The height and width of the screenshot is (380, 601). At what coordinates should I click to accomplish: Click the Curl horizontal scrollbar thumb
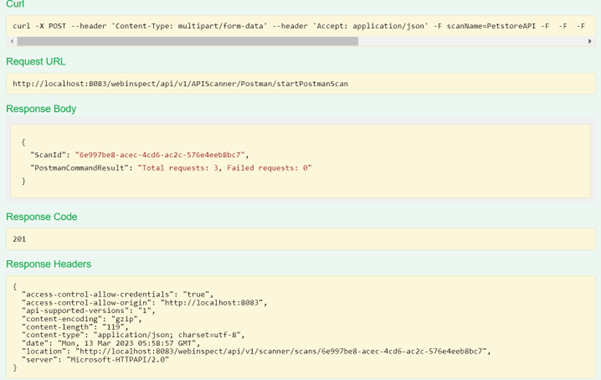click(x=187, y=41)
